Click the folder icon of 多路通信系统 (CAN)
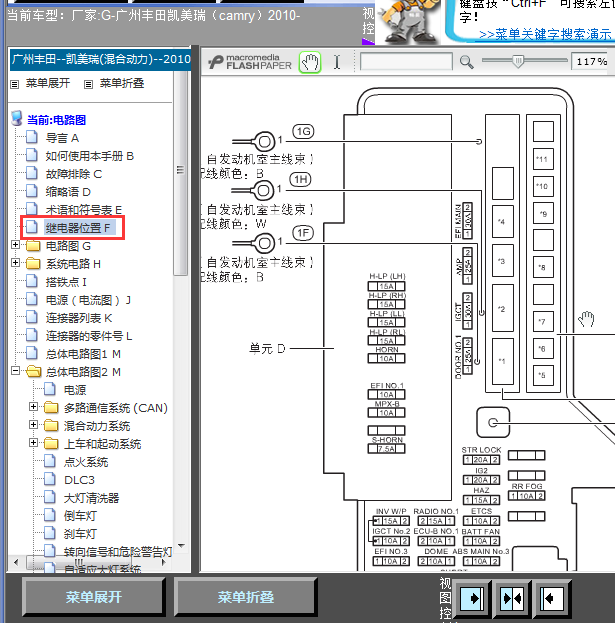Image resolution: width=615 pixels, height=623 pixels. [x=51, y=408]
